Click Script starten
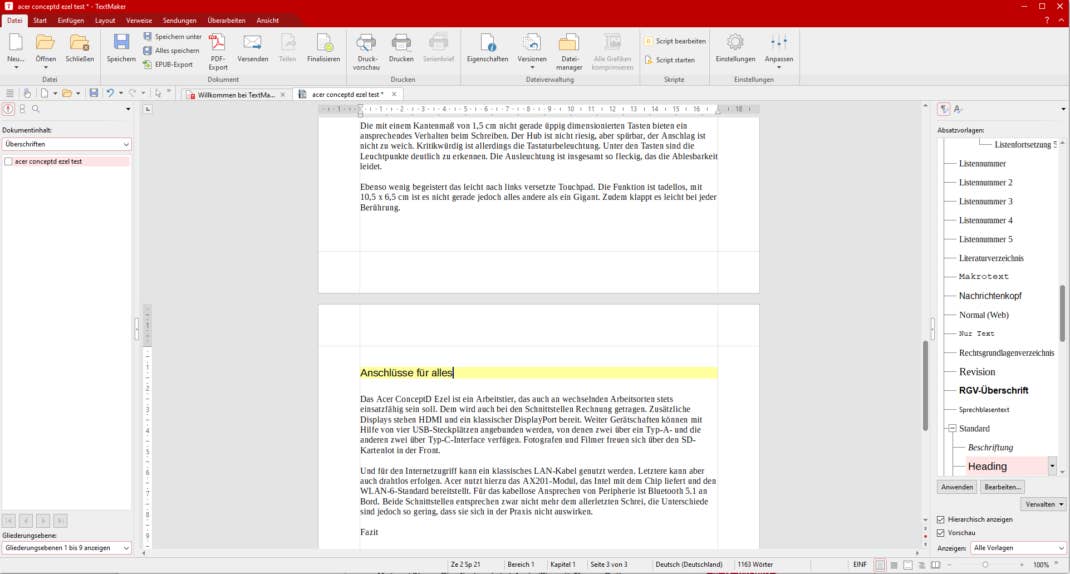This screenshot has height=574, width=1070. click(669, 60)
